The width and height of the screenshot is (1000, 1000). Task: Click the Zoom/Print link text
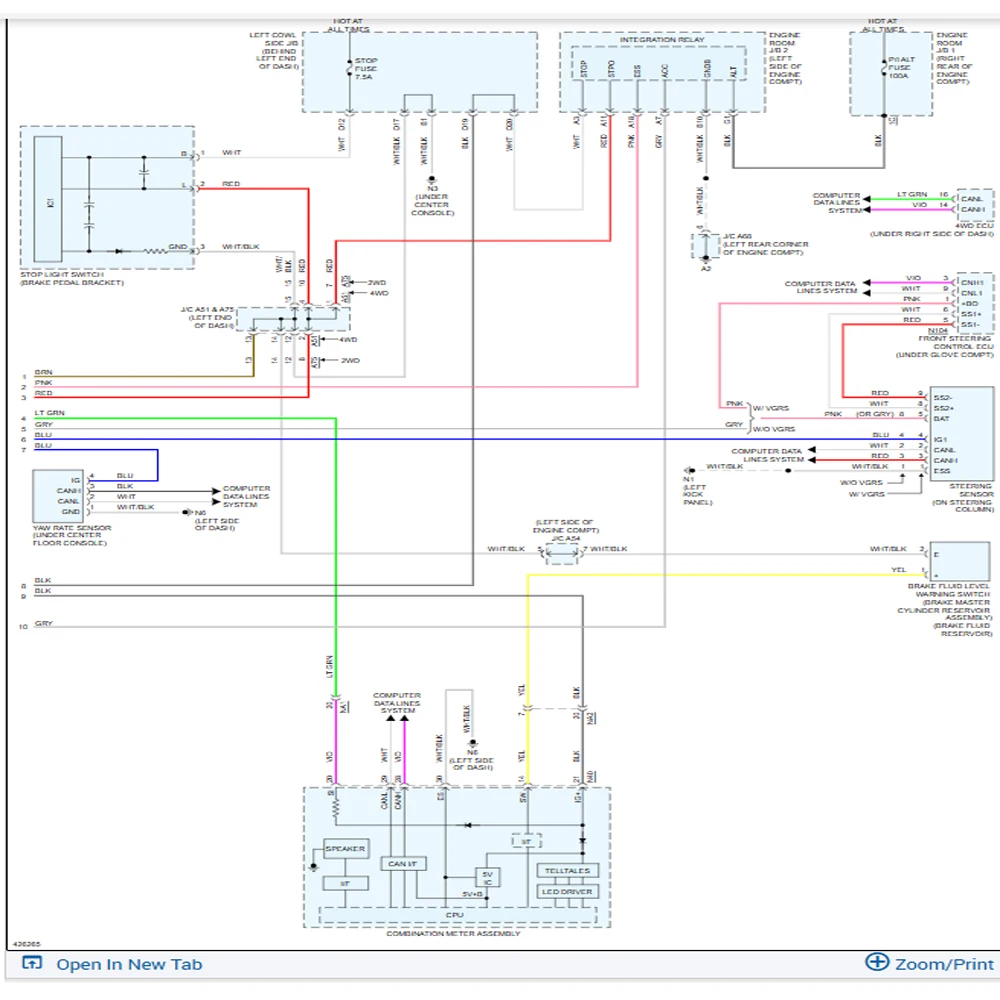tap(945, 964)
